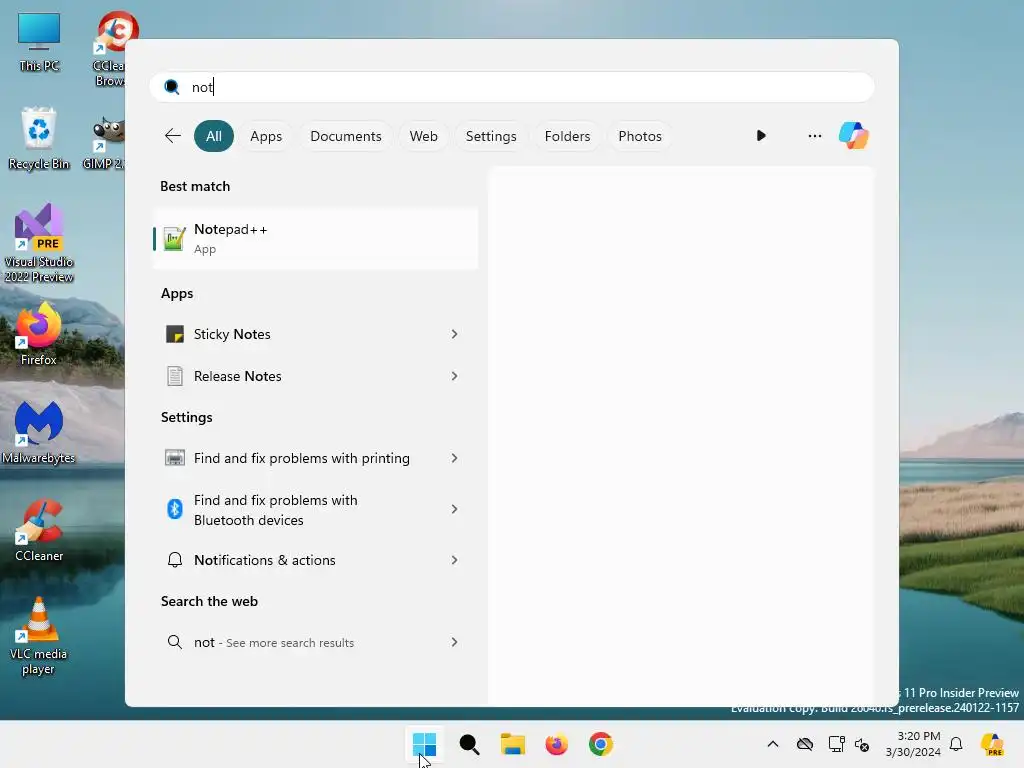Select the This PC desktop icon

pos(39,43)
